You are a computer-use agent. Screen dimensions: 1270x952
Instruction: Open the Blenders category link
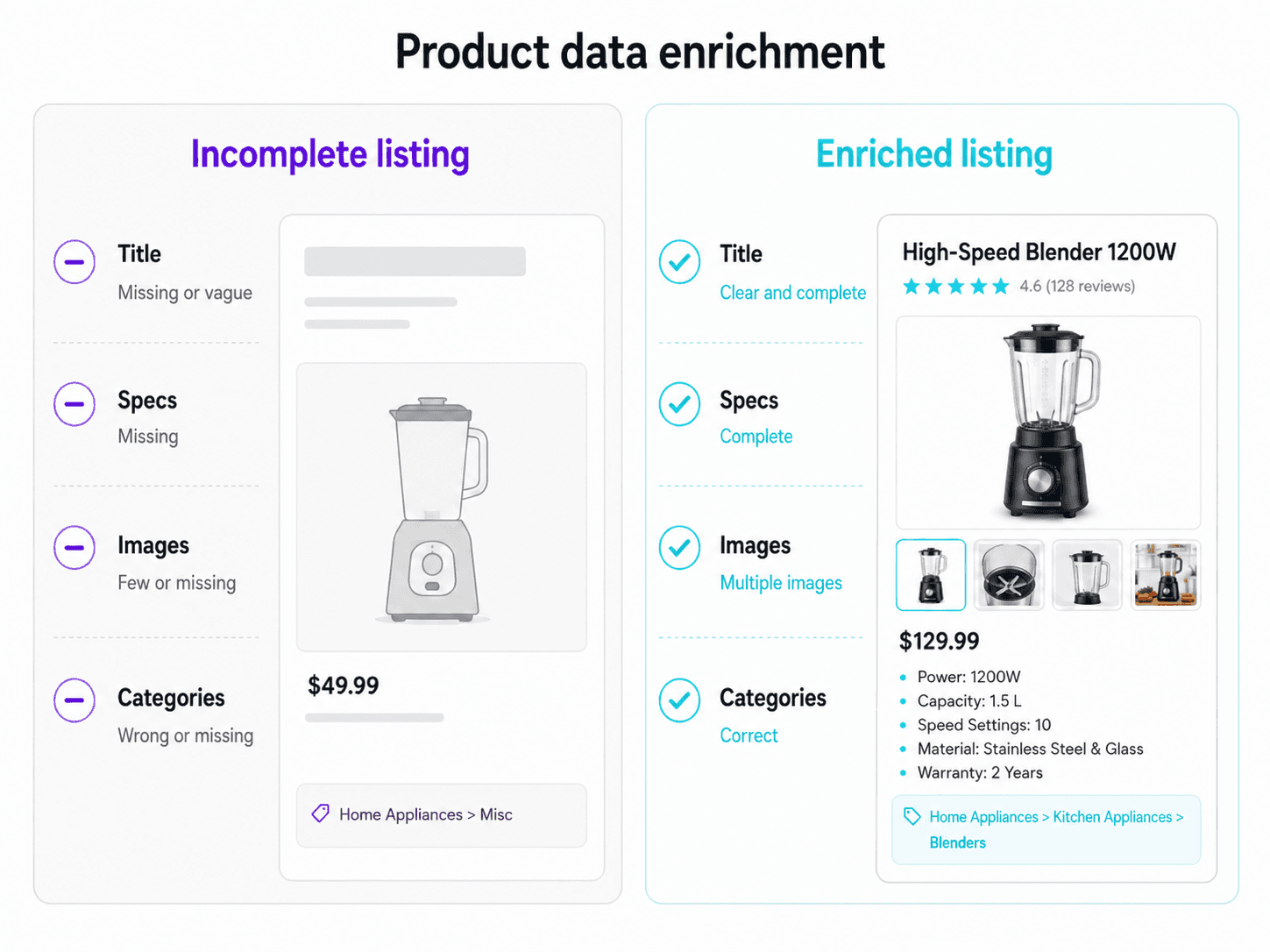[x=957, y=842]
